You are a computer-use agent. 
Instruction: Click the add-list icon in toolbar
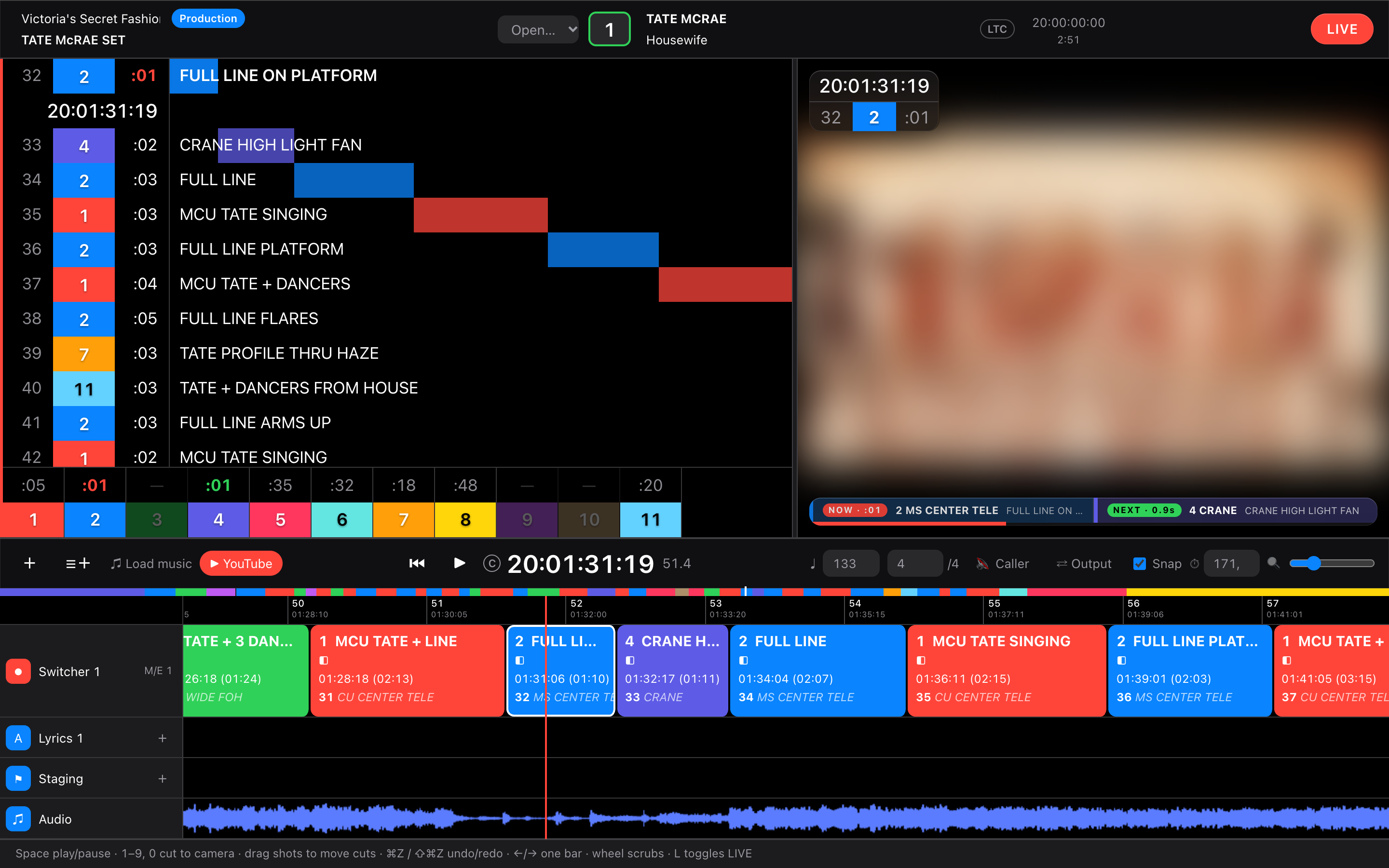pos(78,563)
